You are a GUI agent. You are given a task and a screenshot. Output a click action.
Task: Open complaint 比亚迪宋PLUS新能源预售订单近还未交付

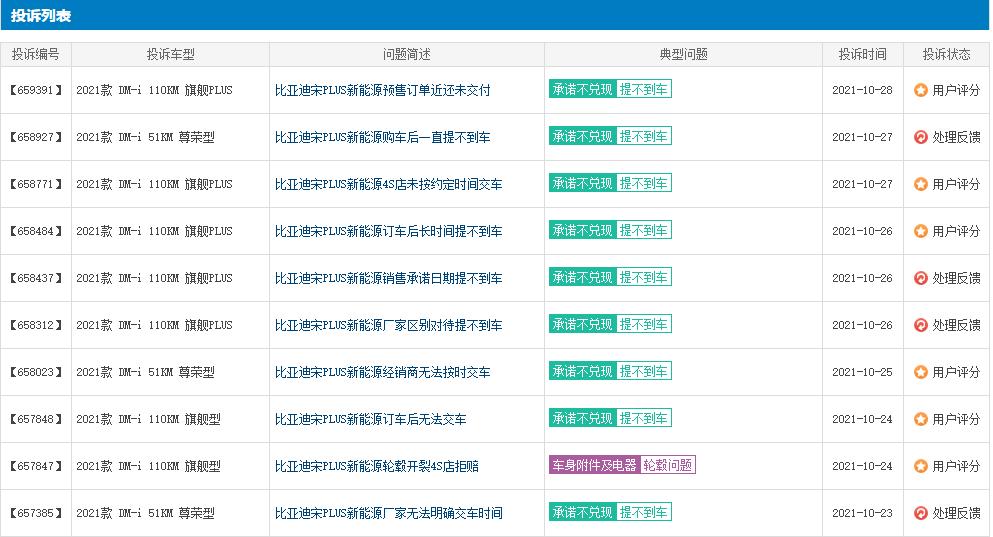[x=383, y=90]
